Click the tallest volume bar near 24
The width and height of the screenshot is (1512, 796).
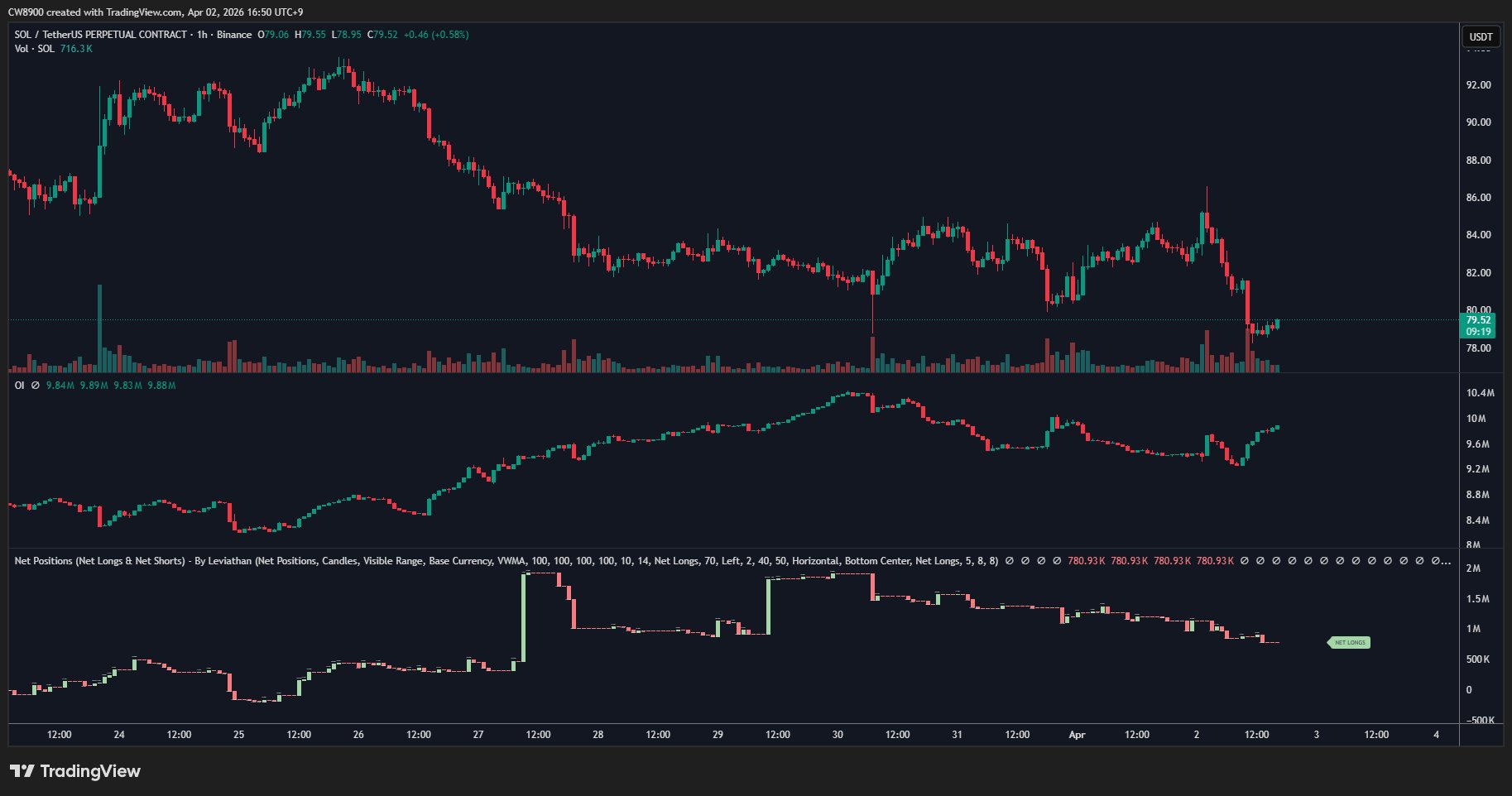pyautogui.click(x=100, y=328)
